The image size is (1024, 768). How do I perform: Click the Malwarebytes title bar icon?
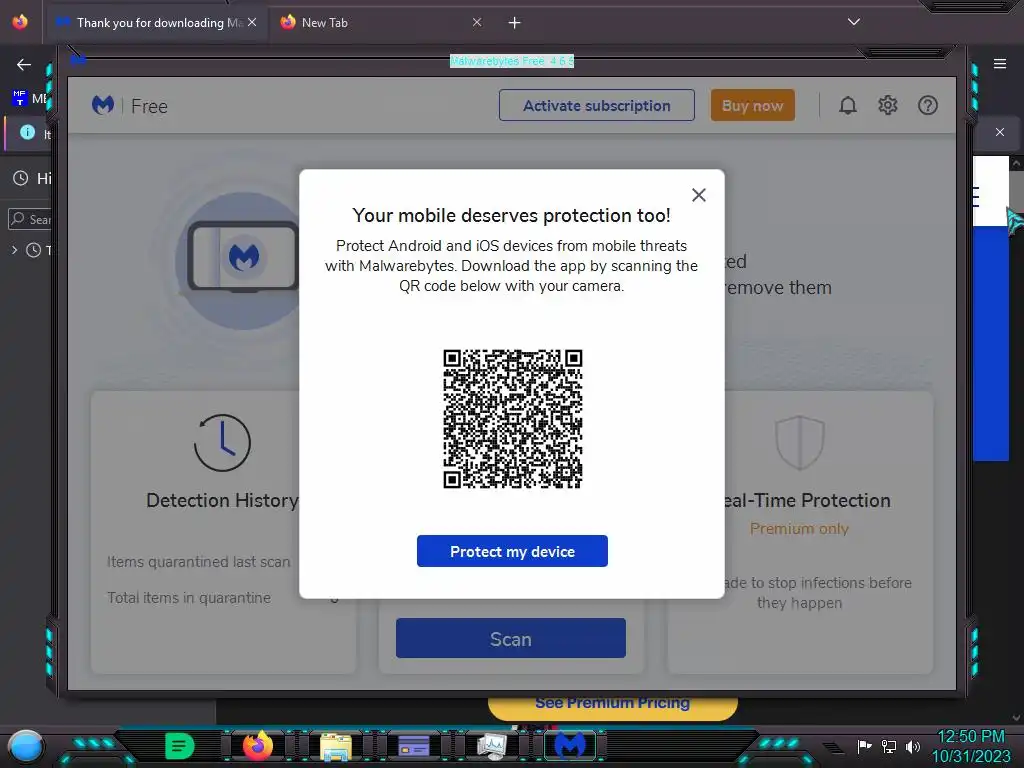(78, 61)
